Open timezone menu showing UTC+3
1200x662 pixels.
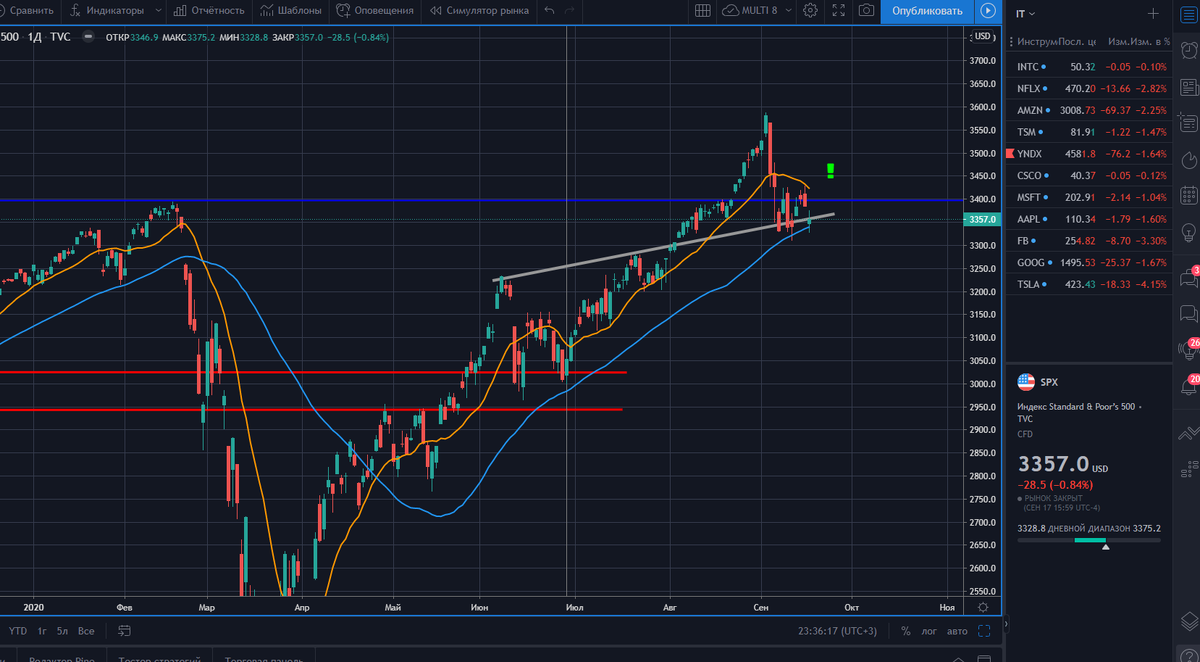[x=839, y=631]
